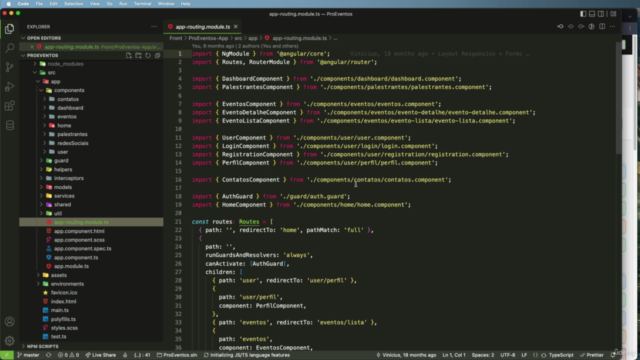Open Run and Debug view
Screen dimensions: 640x360
pos(9,87)
